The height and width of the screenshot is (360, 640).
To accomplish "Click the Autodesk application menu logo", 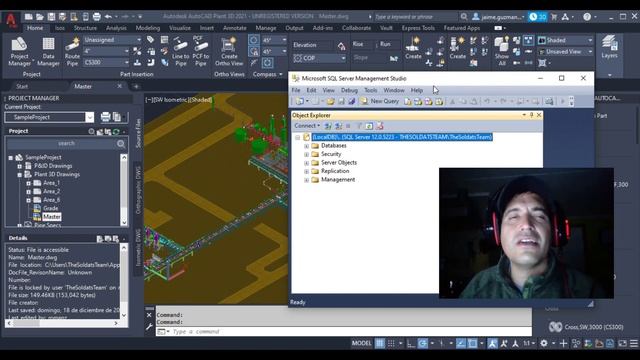I will click(x=11, y=20).
